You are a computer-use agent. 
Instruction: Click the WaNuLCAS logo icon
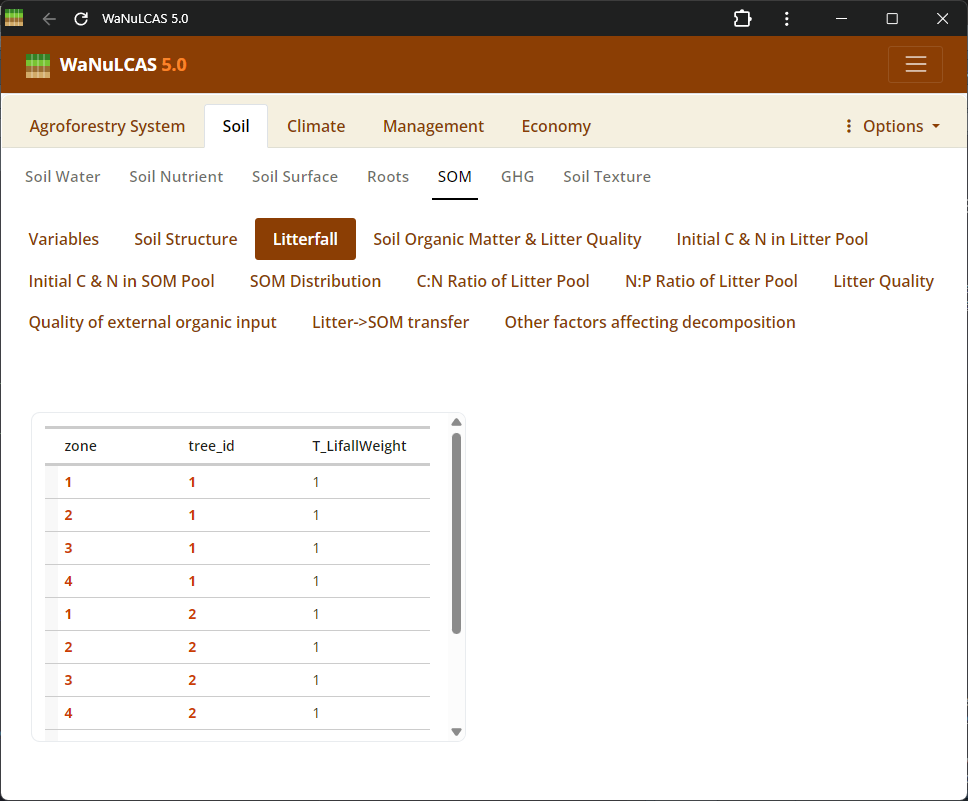click(38, 65)
